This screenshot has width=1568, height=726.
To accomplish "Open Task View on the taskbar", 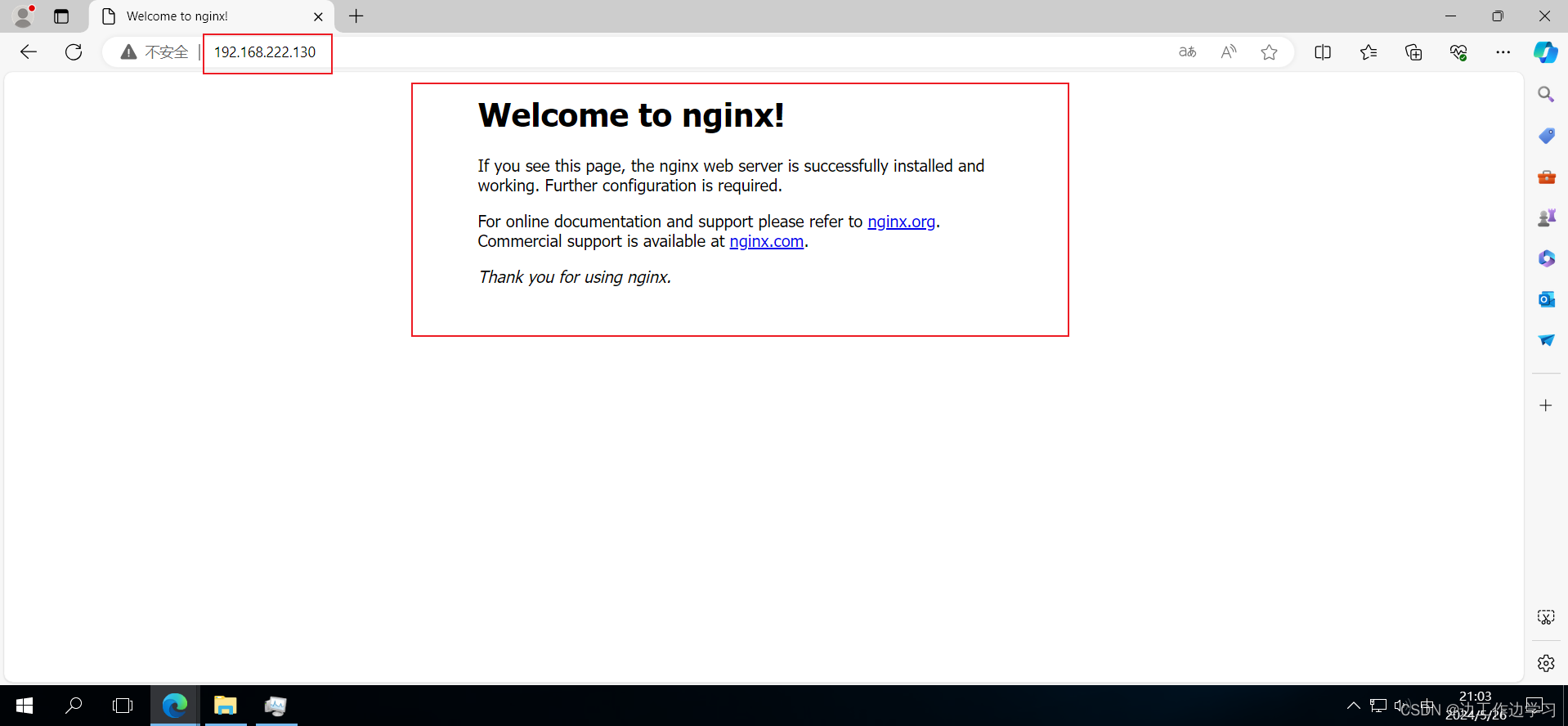I will [123, 706].
